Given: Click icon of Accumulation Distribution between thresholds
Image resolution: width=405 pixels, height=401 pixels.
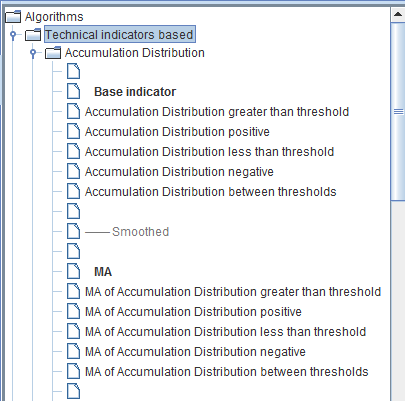Looking at the screenshot, I should point(73,191).
